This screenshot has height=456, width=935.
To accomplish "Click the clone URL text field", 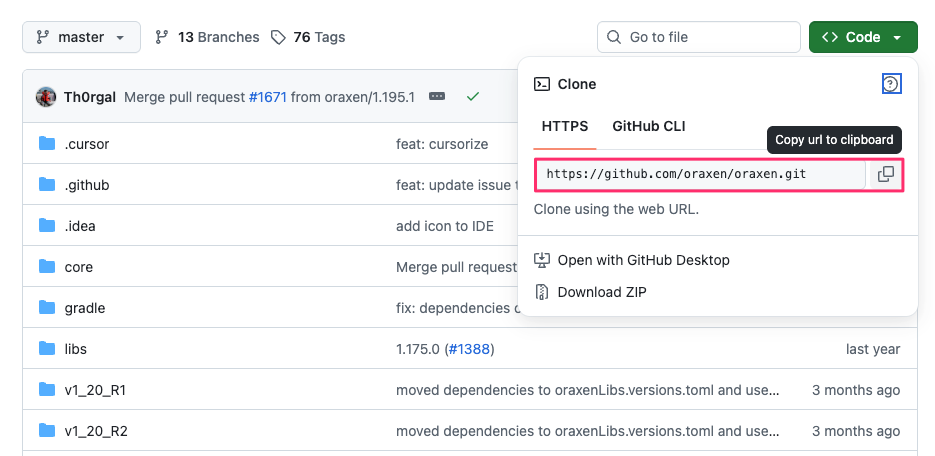I will click(701, 174).
